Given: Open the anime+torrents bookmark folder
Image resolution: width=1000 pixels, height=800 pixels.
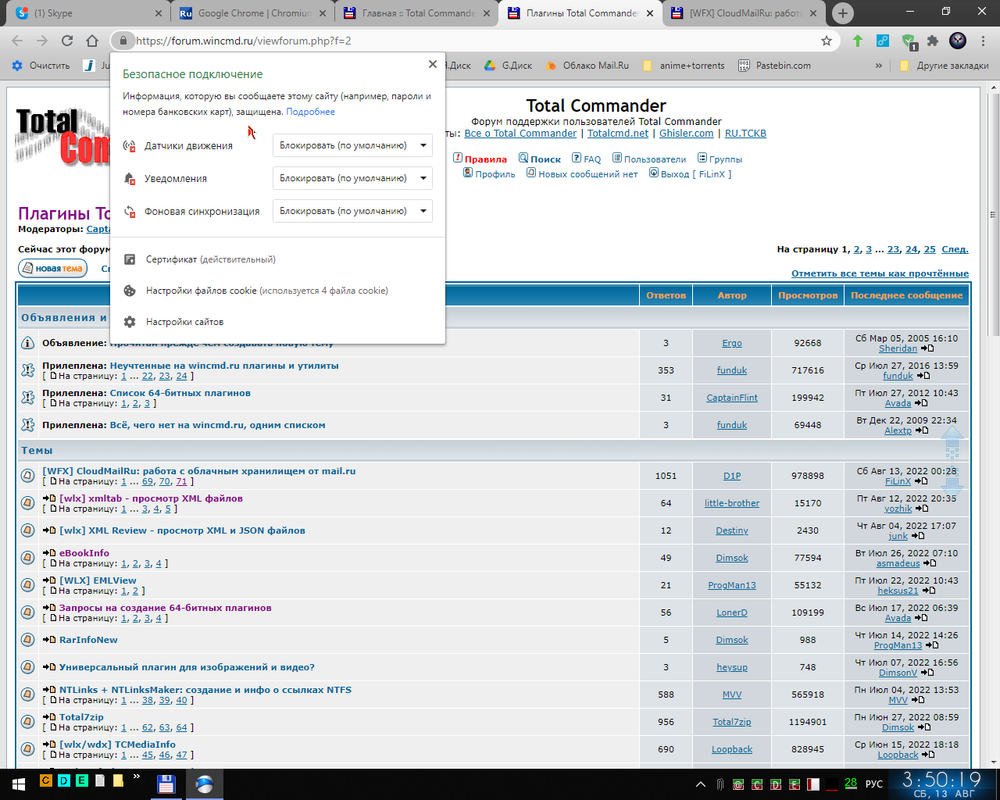Looking at the screenshot, I should pyautogui.click(x=684, y=66).
